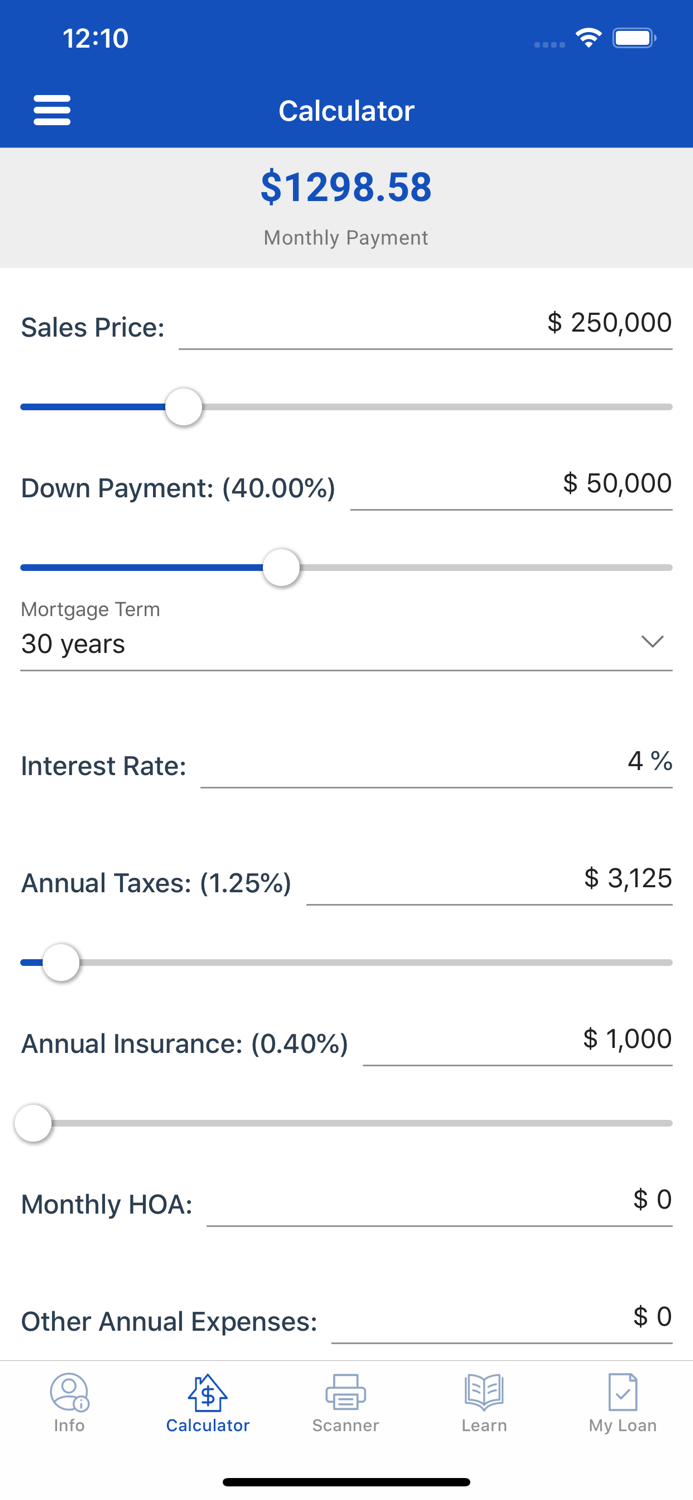Screen dimensions: 693x1500
Task: Expand the Mortgage Term dropdown
Action: [345, 644]
